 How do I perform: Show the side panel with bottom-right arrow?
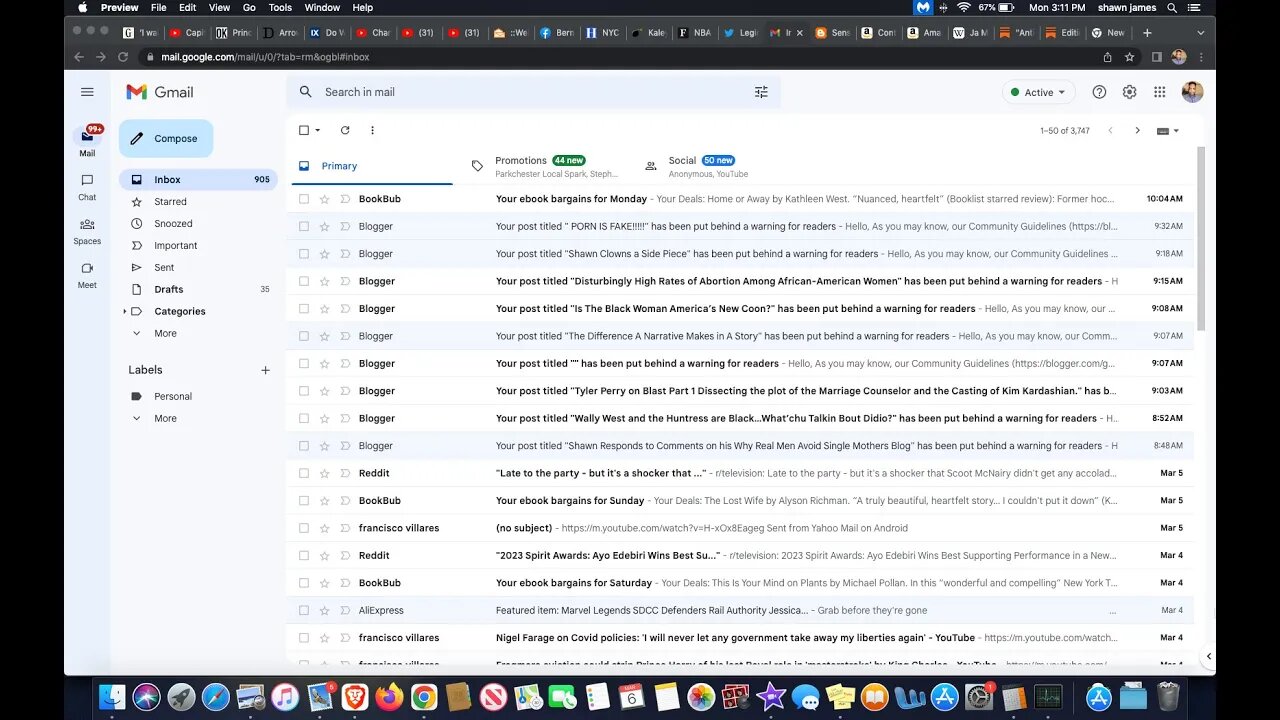point(1208,656)
